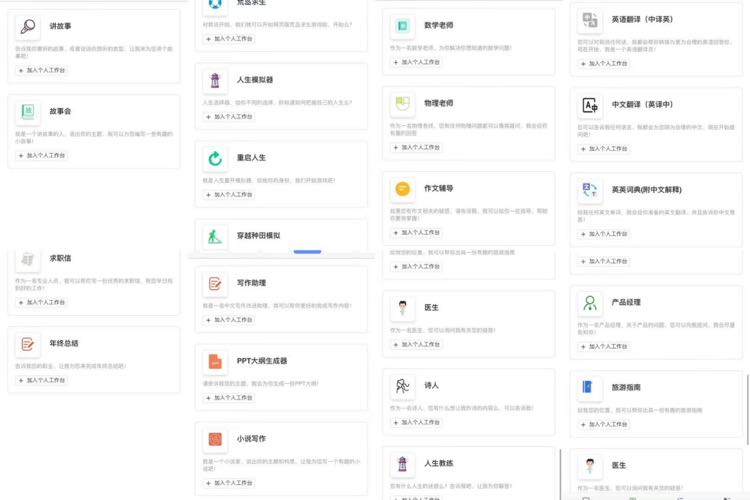Click 加入个人工作台 under 诗人
Screen dimensions: 750x500
coord(417,422)
